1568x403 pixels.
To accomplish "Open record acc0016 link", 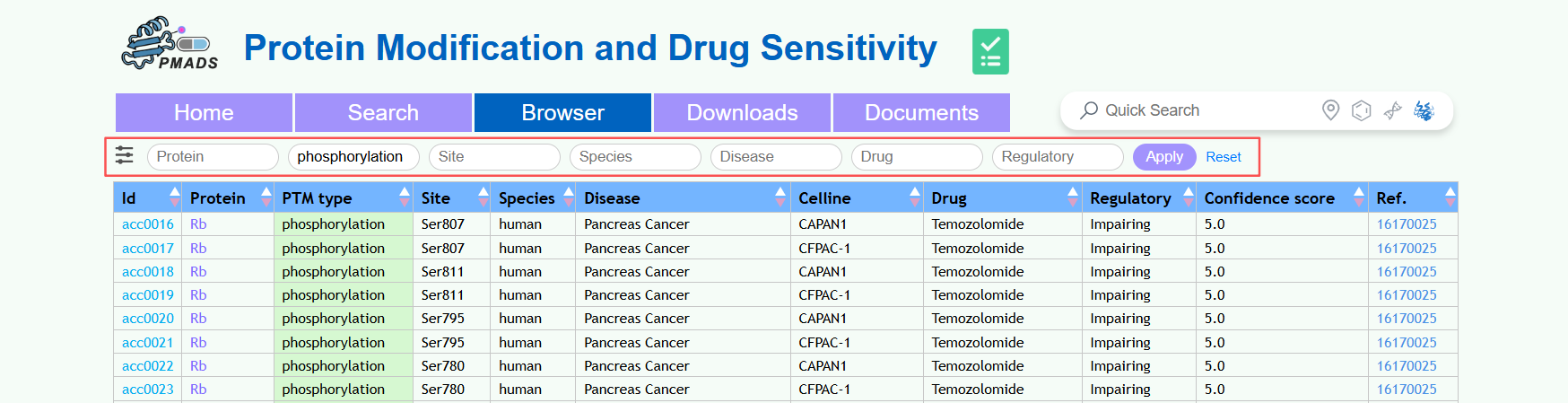I will (148, 224).
